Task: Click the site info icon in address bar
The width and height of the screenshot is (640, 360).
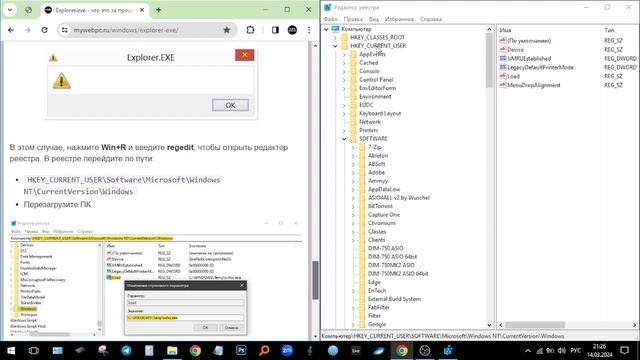Action: click(64, 30)
